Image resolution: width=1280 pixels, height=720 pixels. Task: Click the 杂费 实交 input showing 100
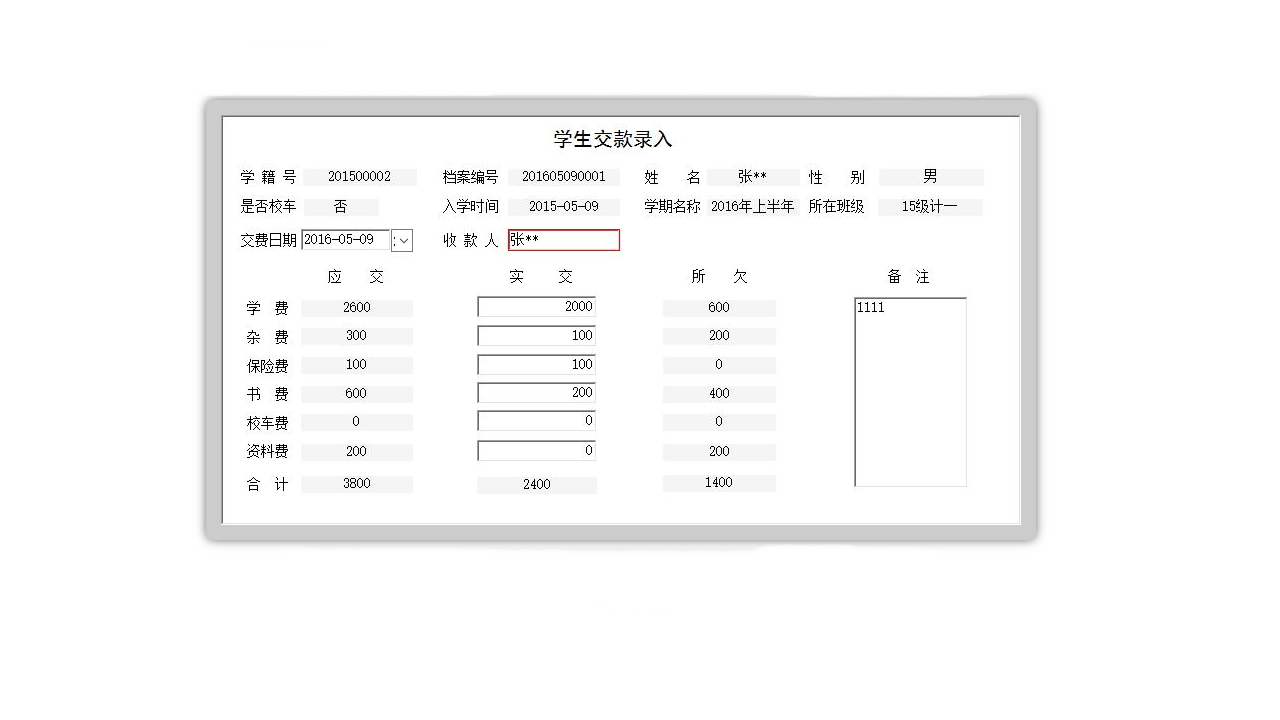(536, 336)
